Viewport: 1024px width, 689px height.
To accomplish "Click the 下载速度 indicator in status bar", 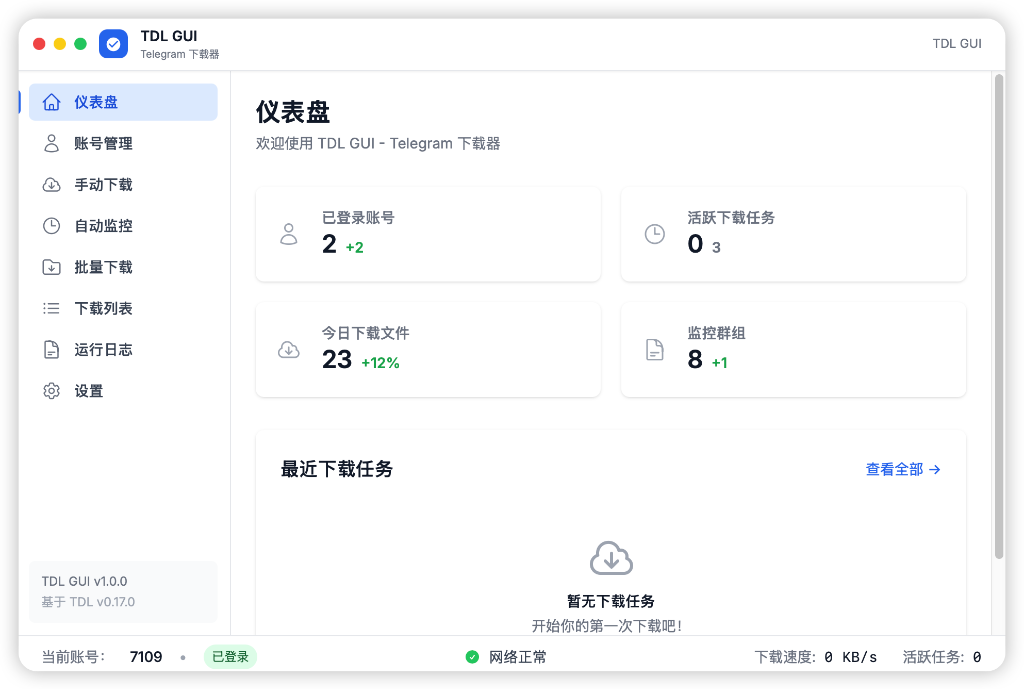I will point(816,657).
